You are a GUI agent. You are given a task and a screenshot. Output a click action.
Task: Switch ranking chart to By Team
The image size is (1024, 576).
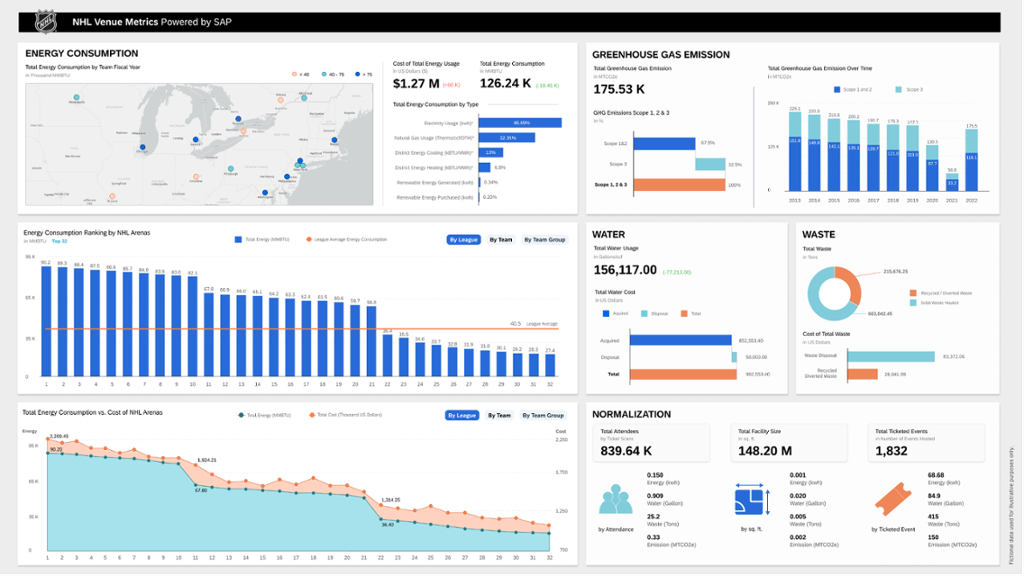(x=501, y=240)
